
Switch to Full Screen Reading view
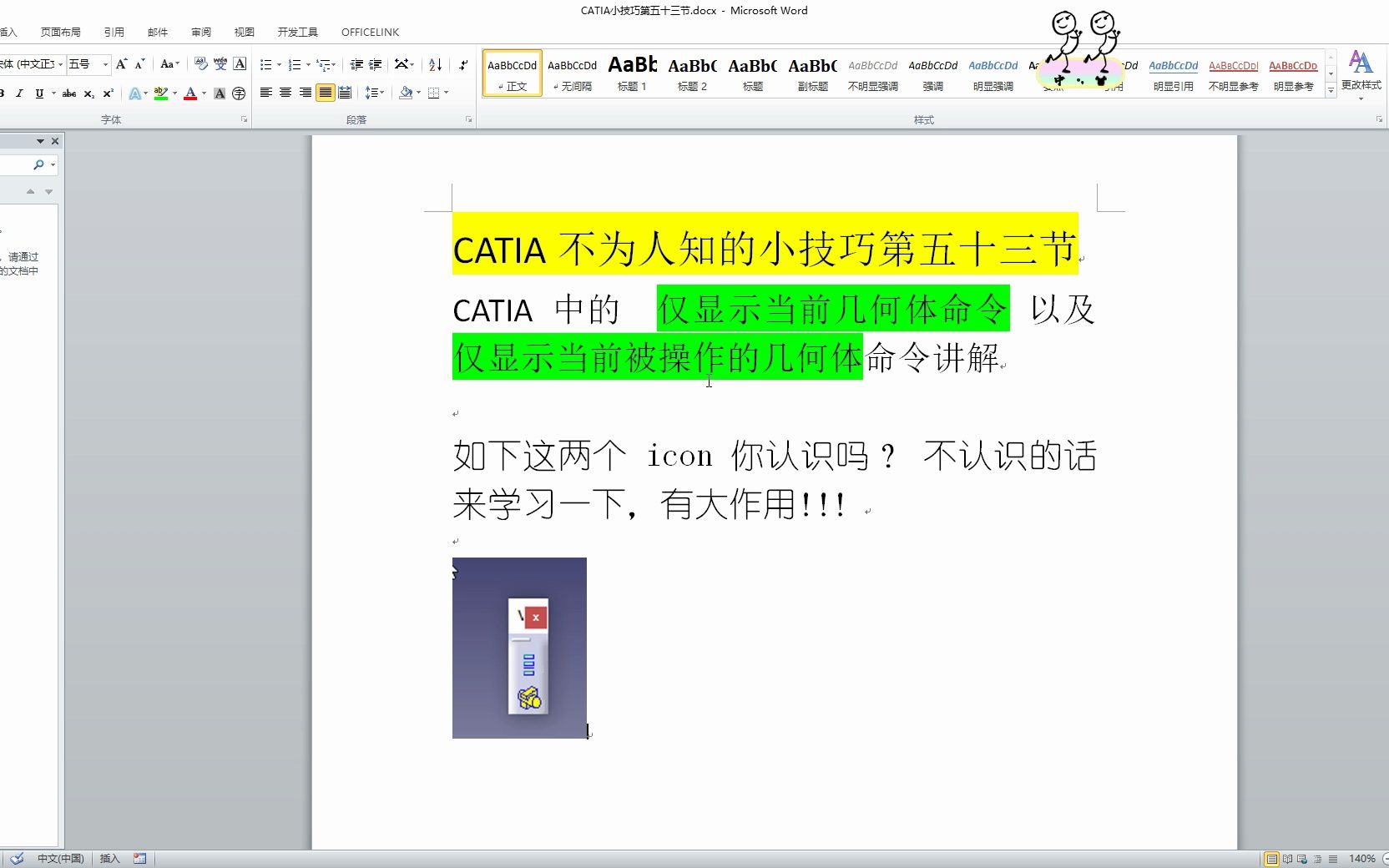[x=1287, y=859]
